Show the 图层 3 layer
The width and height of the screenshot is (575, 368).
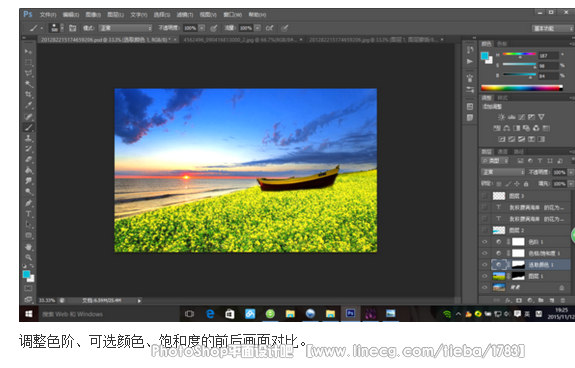click(484, 196)
